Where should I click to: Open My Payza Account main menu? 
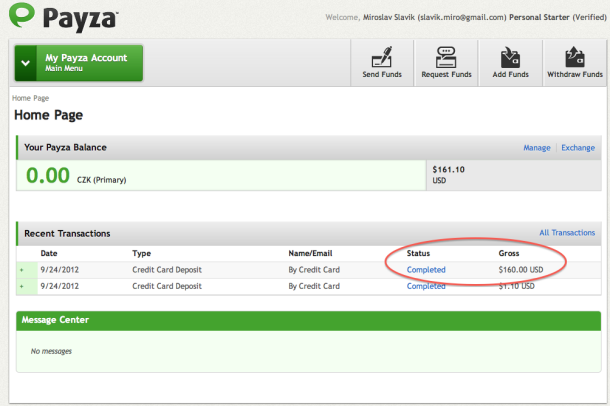(79, 63)
